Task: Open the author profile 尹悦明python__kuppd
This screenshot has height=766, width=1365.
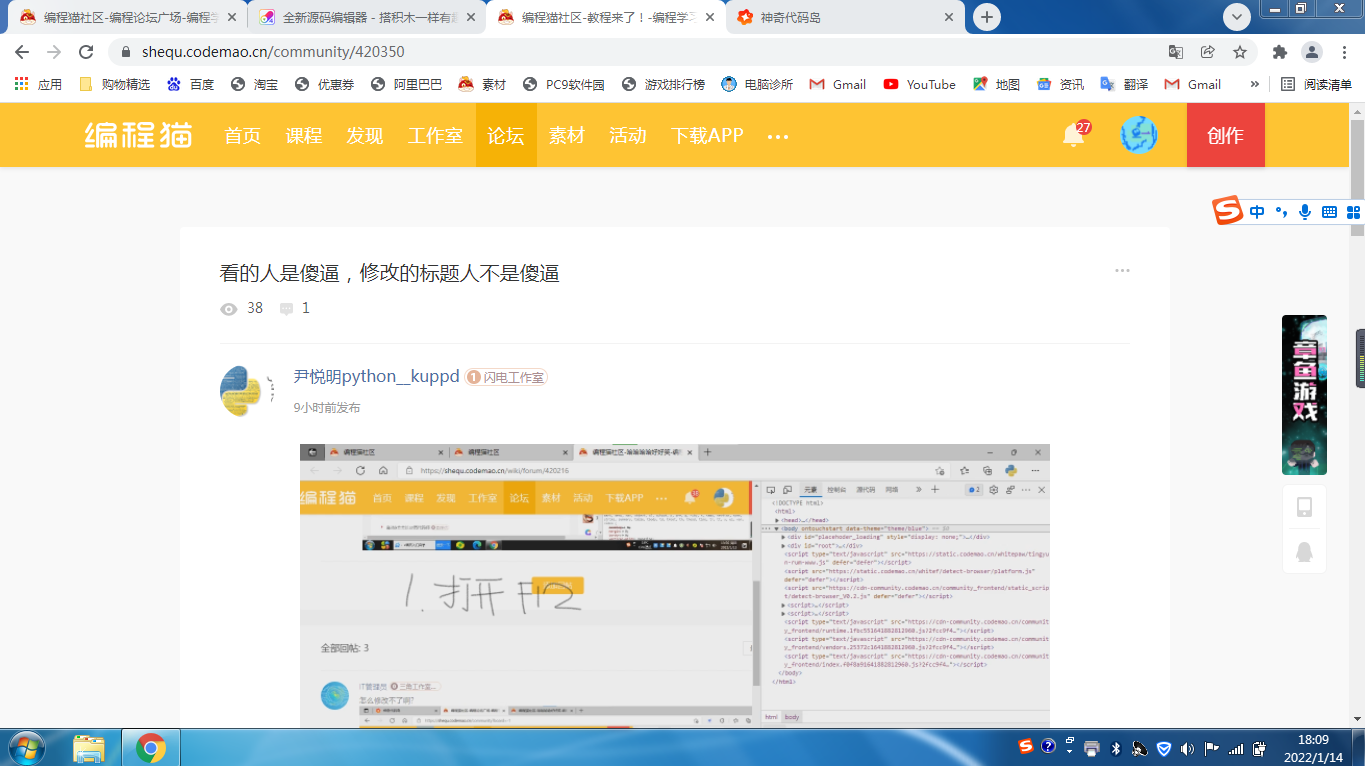Action: 376,377
